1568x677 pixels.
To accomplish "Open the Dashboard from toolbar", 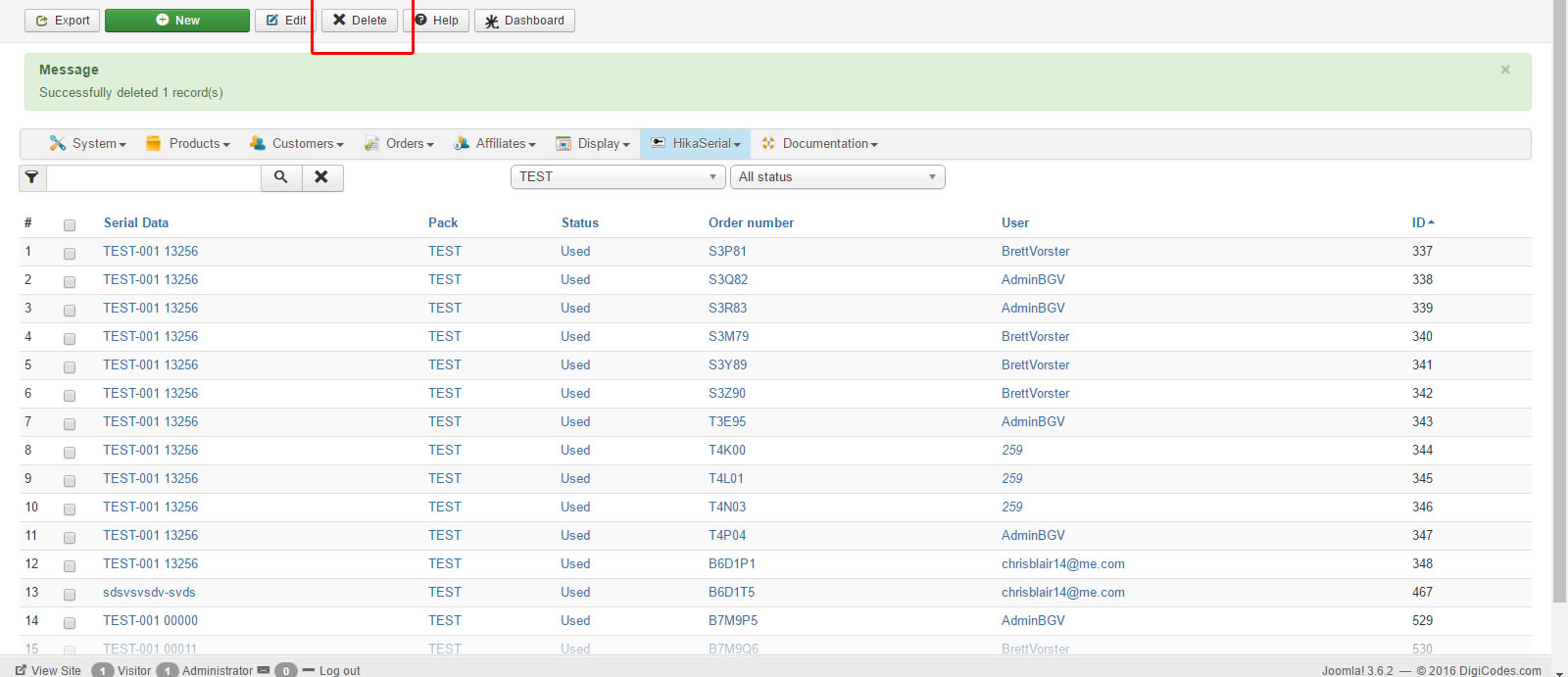I will point(524,21).
